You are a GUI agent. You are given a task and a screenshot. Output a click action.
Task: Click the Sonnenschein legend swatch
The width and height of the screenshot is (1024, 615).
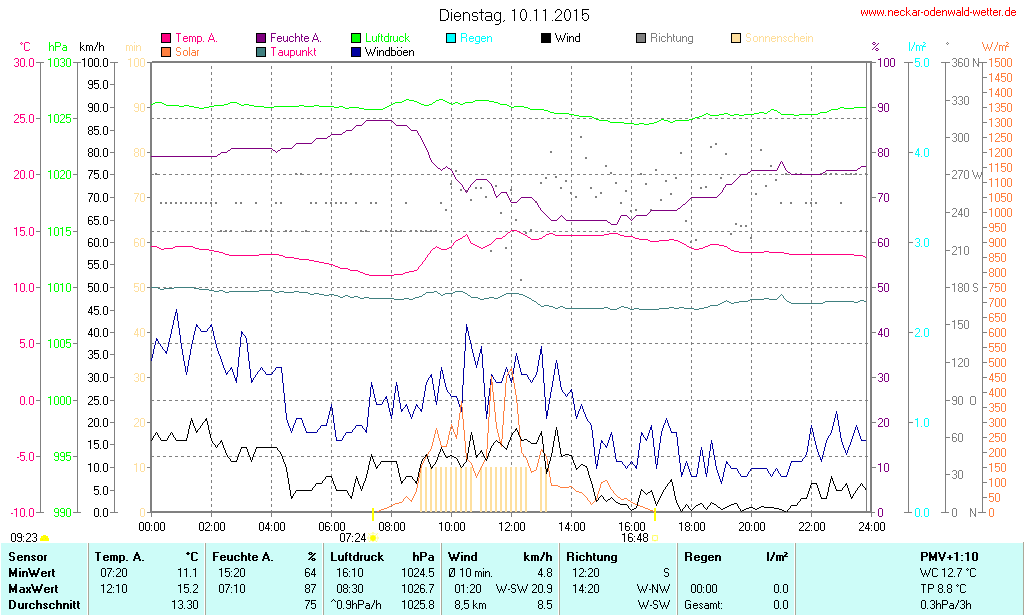[736, 39]
